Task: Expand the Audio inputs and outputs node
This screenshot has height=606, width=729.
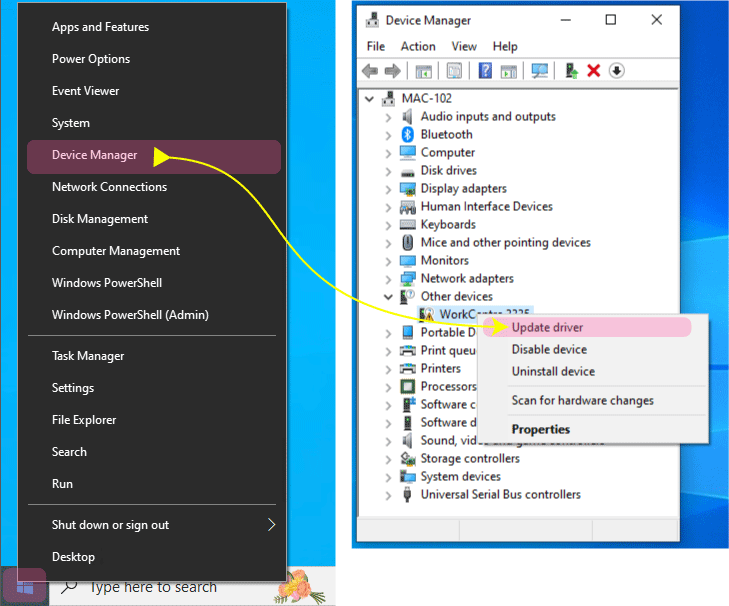Action: (x=388, y=117)
